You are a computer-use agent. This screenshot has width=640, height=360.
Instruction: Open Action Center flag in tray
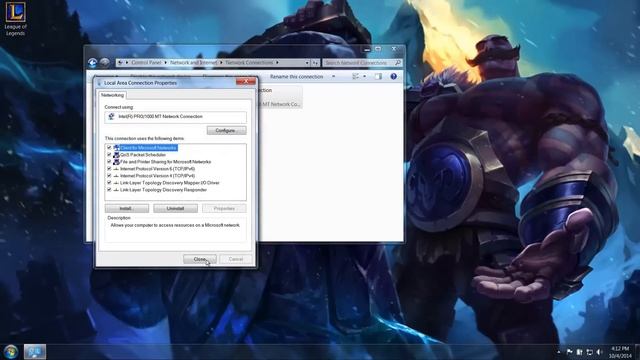(569, 352)
